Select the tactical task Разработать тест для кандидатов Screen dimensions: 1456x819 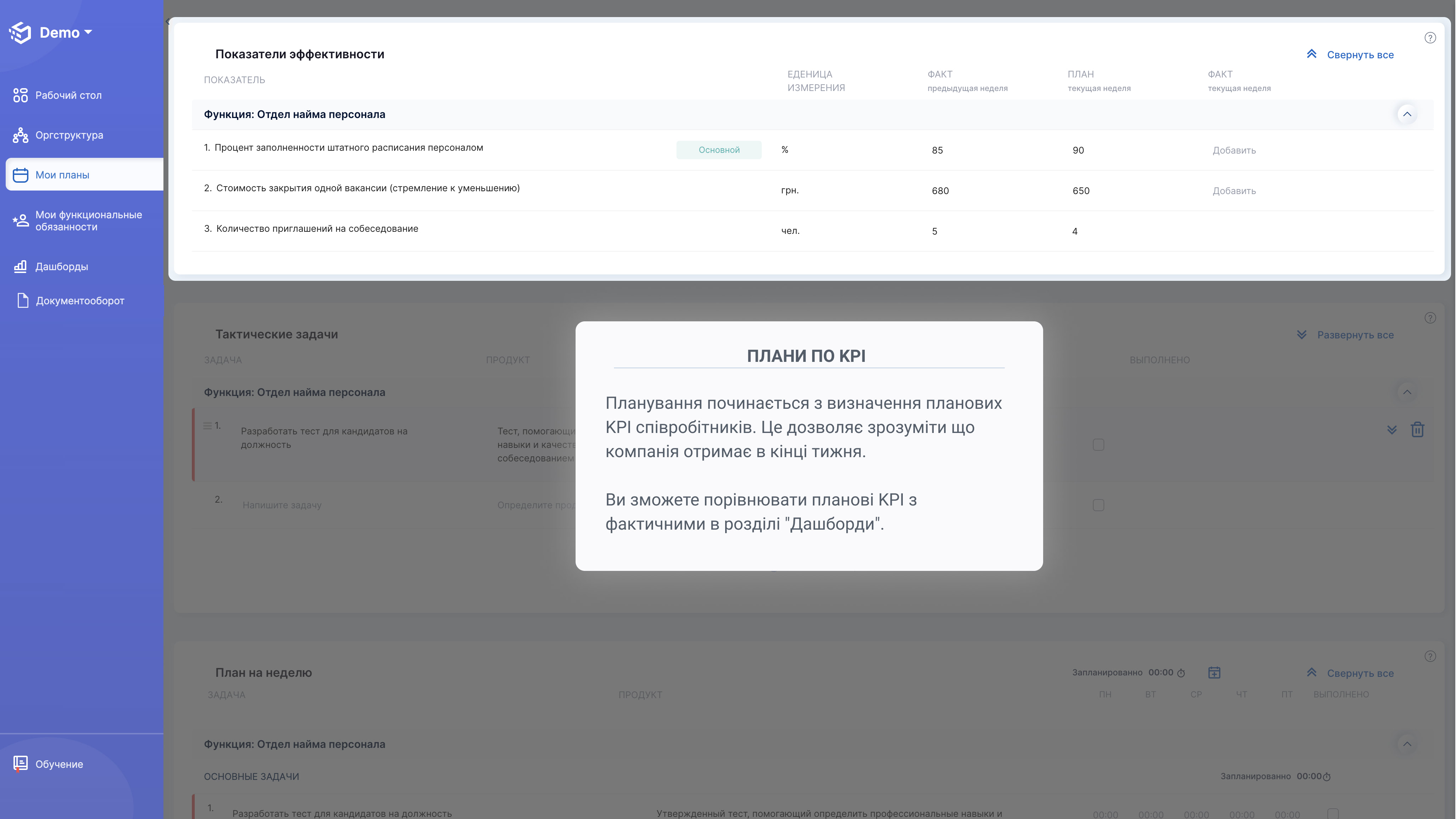[324, 438]
